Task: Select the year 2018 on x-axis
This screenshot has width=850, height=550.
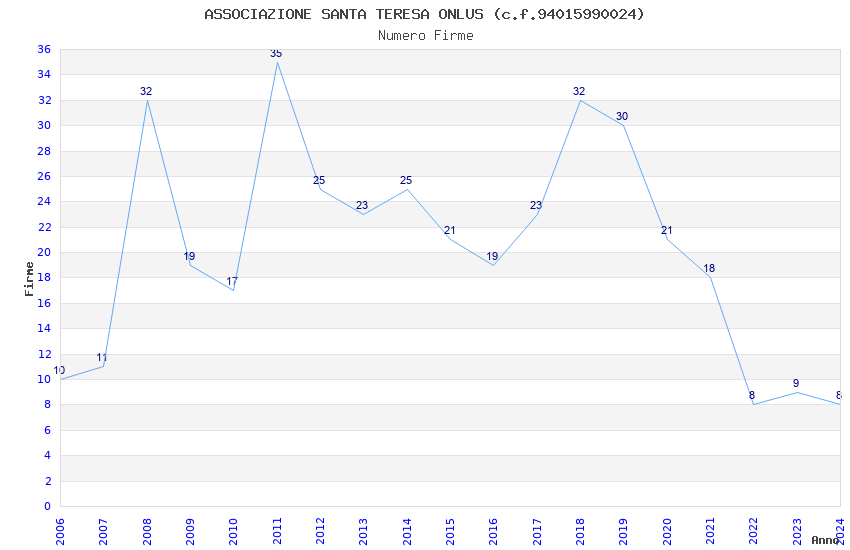Action: tap(580, 531)
